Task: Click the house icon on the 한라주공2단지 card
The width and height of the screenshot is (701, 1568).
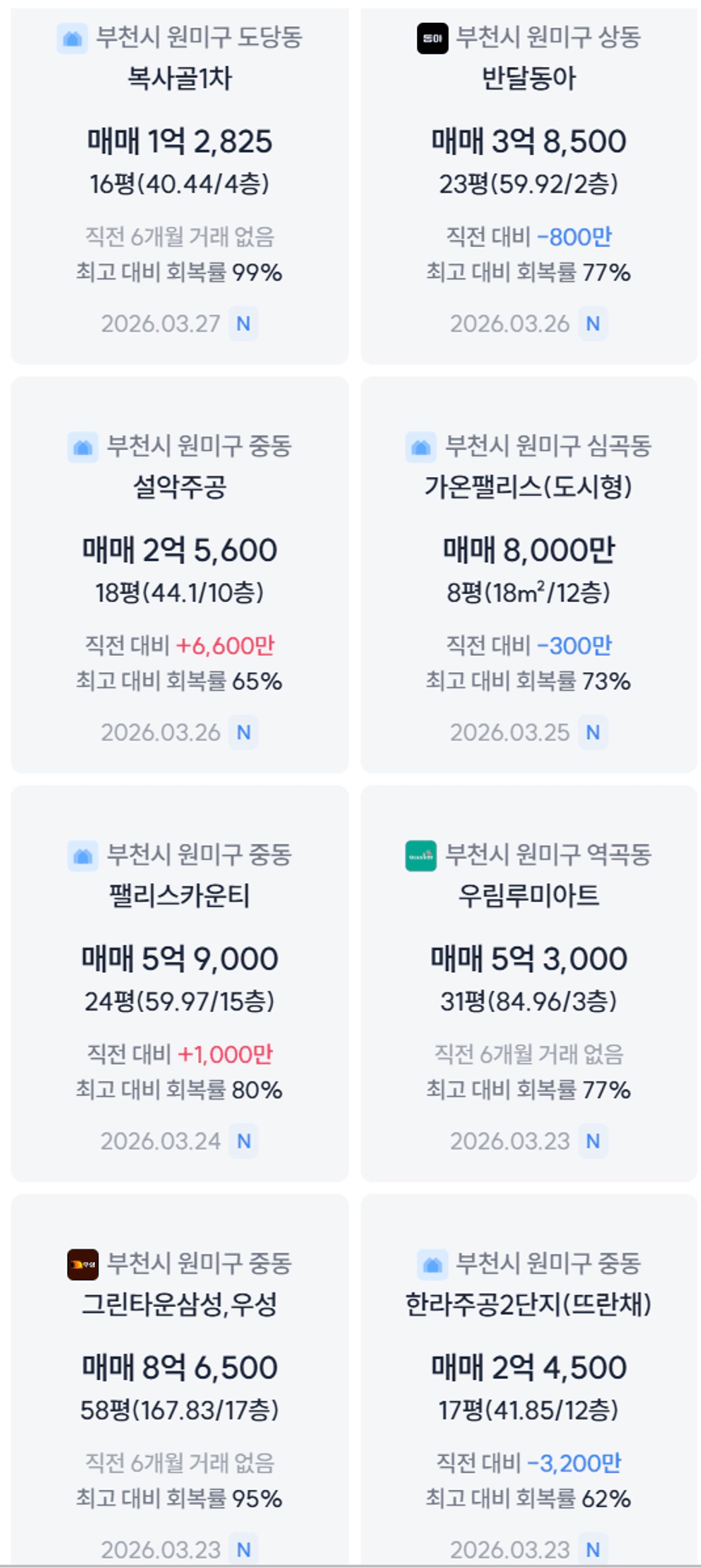Action: tap(432, 1264)
